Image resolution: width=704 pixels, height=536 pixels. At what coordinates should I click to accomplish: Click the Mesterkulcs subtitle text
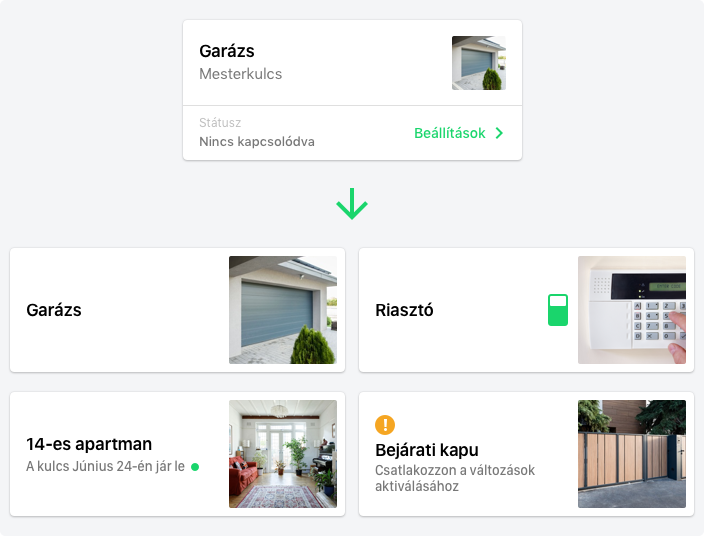(241, 74)
